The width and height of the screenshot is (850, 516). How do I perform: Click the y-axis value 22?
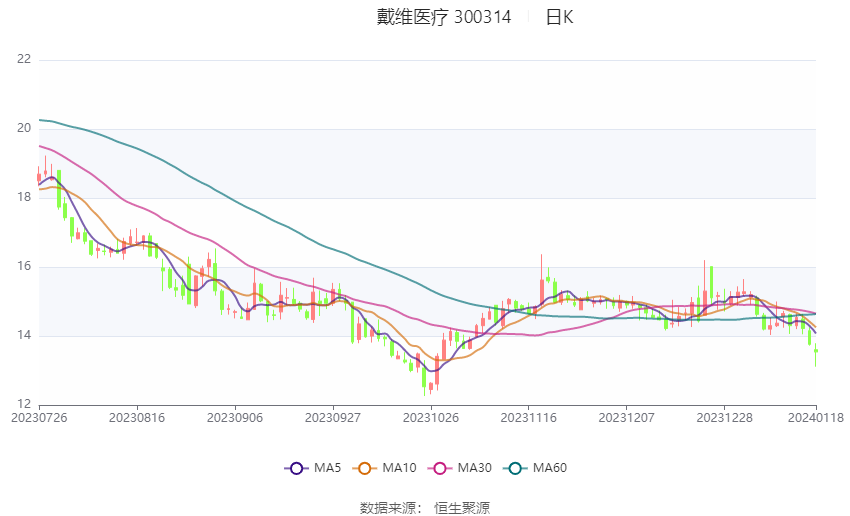point(24,59)
